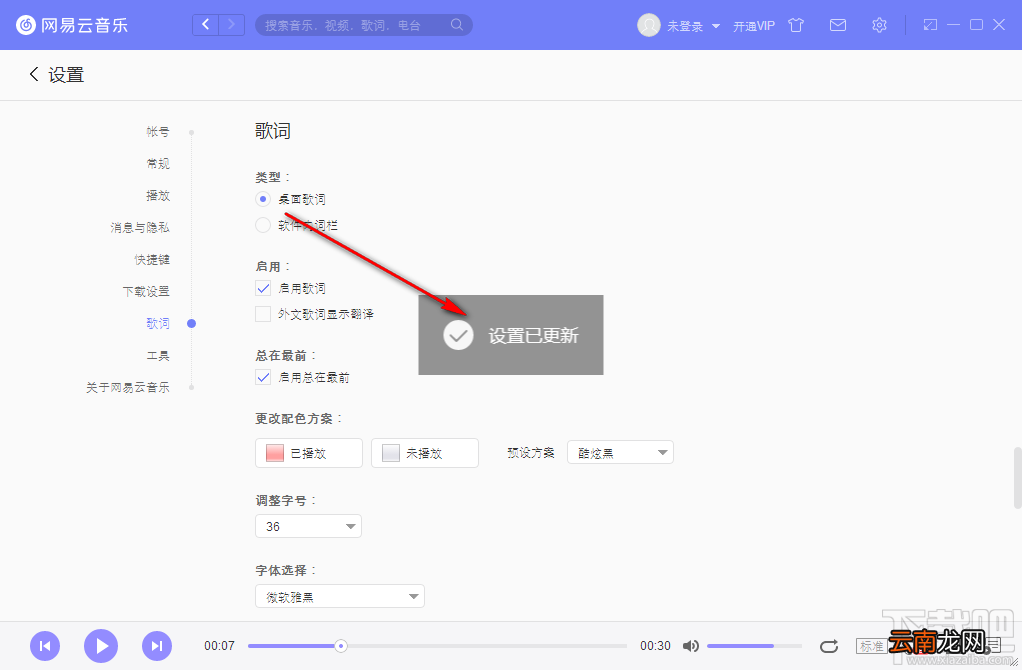Click the playback progress slider
This screenshot has width=1022, height=670.
(437, 646)
